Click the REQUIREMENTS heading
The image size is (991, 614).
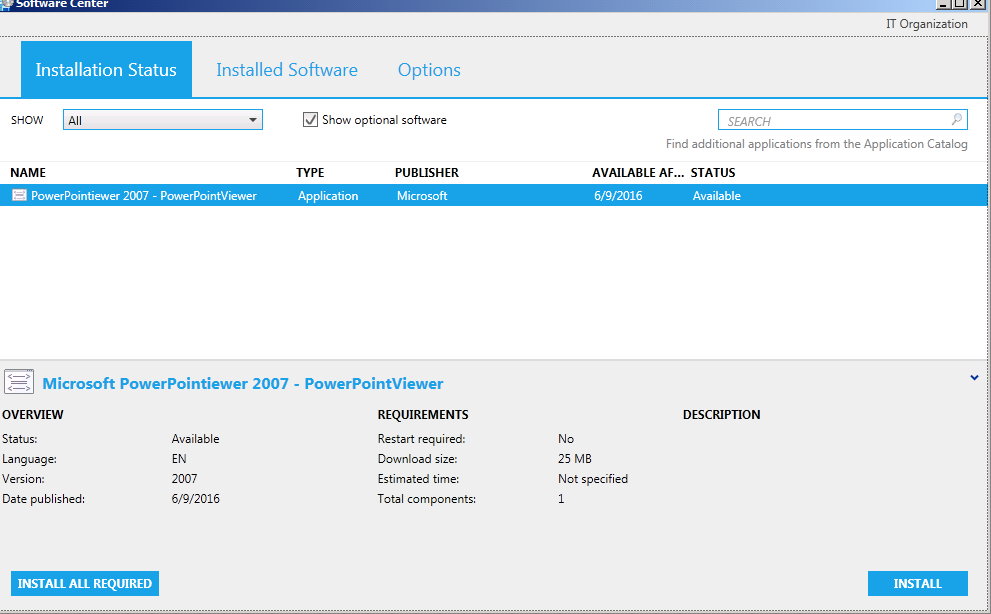click(423, 415)
